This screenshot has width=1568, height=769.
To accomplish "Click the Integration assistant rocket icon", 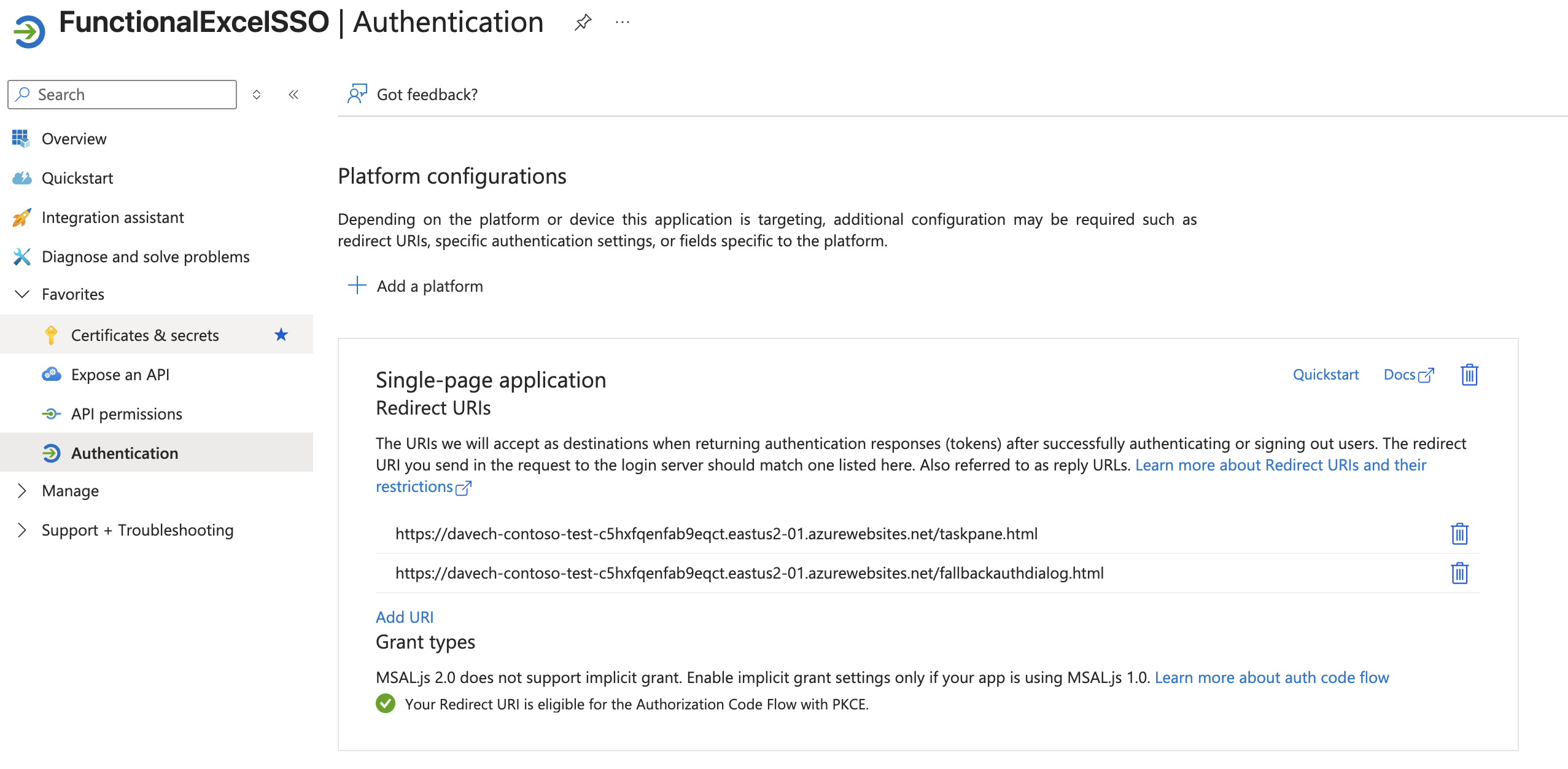I will coord(21,217).
